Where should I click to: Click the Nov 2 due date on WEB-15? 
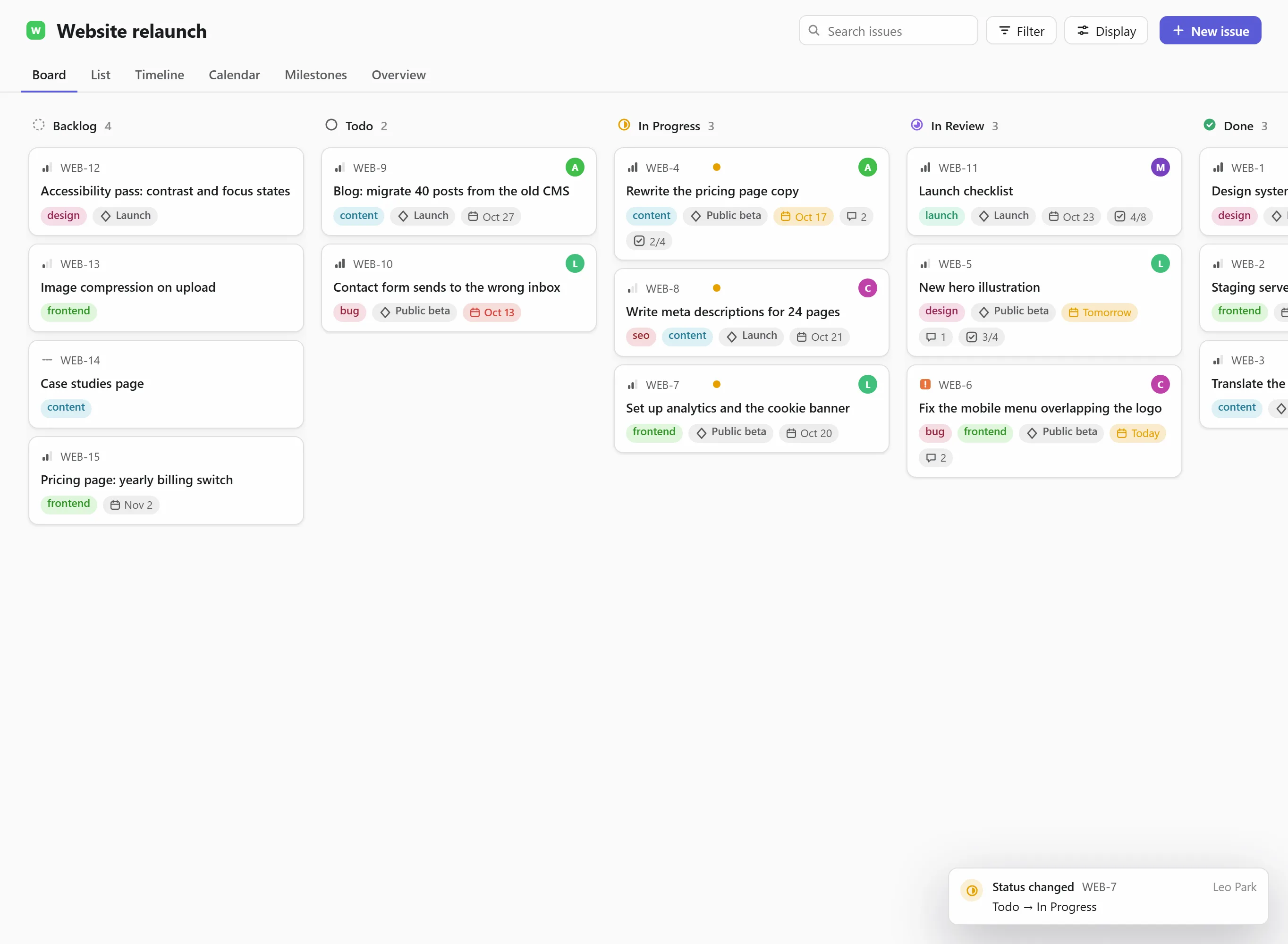pyautogui.click(x=131, y=505)
